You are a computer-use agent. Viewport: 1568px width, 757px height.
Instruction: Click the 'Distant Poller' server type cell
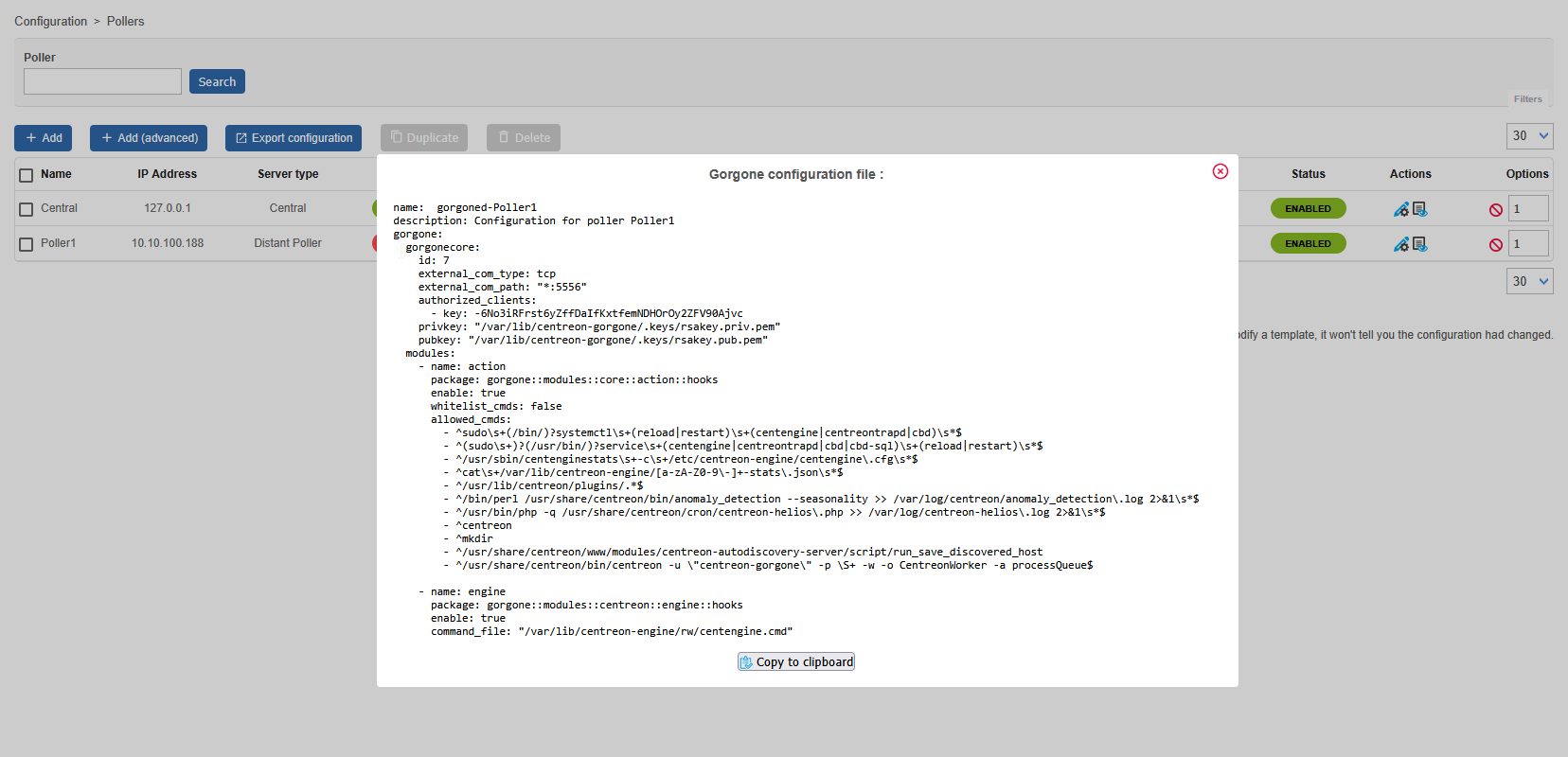coord(288,243)
